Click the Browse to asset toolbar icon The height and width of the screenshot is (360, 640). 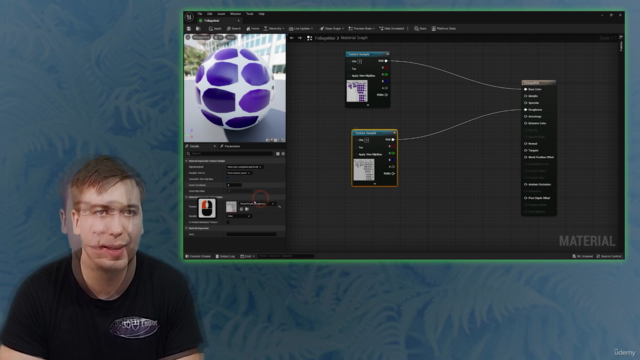point(198,29)
